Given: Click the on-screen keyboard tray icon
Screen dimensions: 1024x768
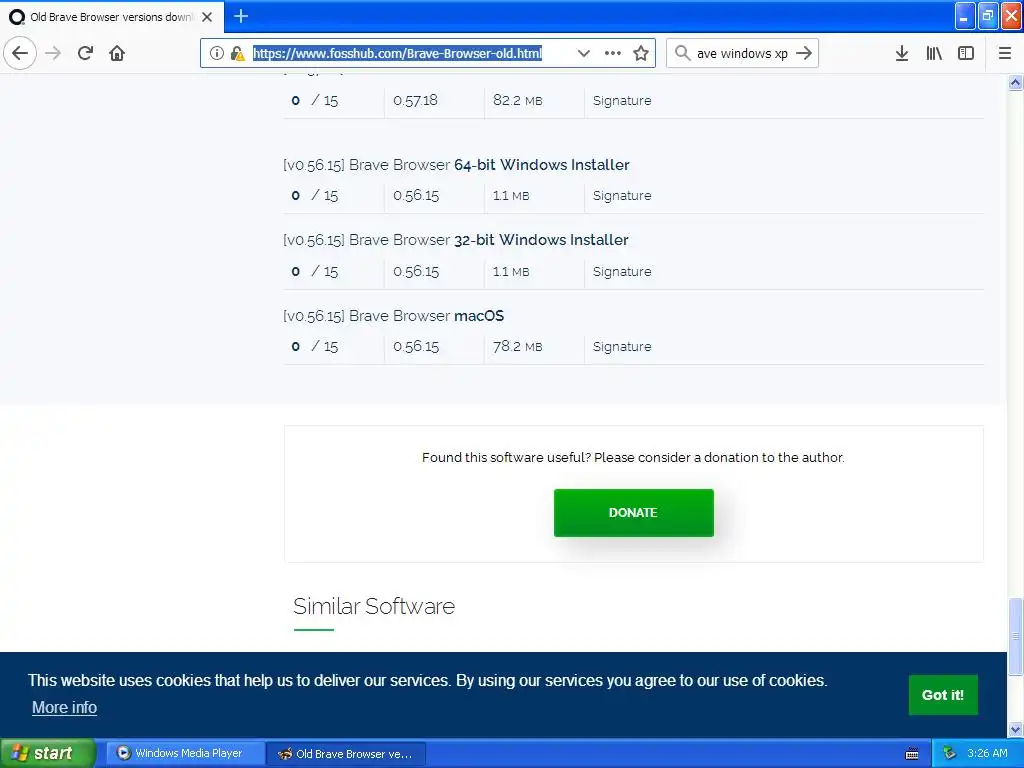Looking at the screenshot, I should tap(912, 754).
